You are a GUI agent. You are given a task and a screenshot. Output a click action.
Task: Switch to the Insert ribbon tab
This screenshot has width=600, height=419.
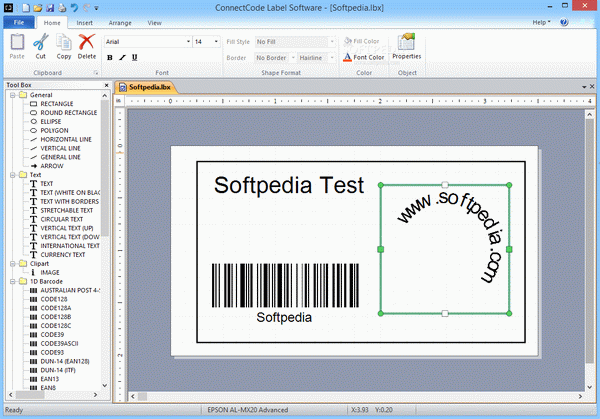click(84, 23)
